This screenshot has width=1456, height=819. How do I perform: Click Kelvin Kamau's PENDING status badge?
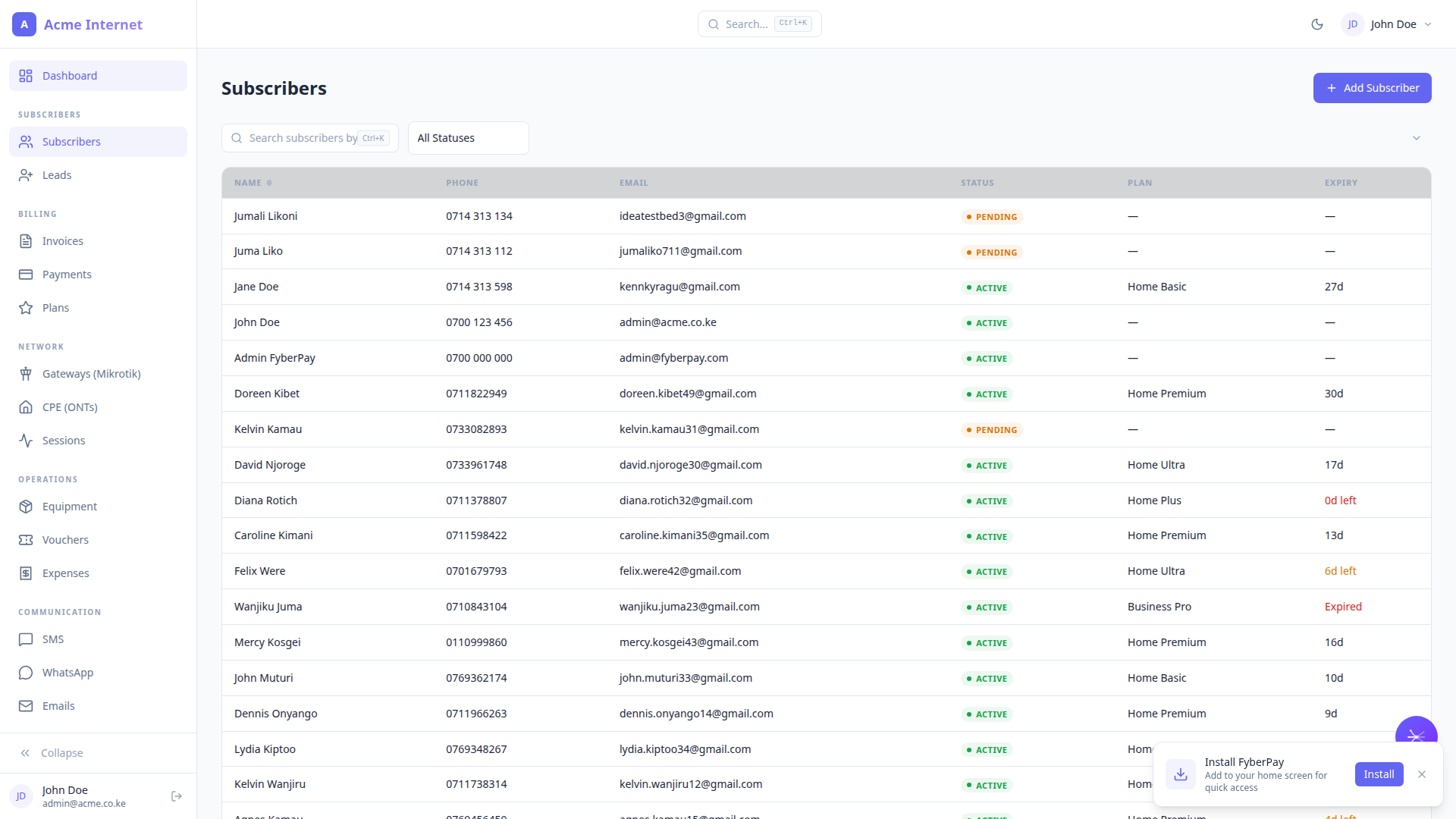(x=992, y=430)
